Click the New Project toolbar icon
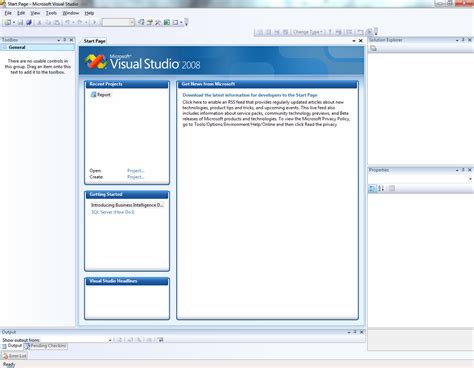 click(7, 22)
